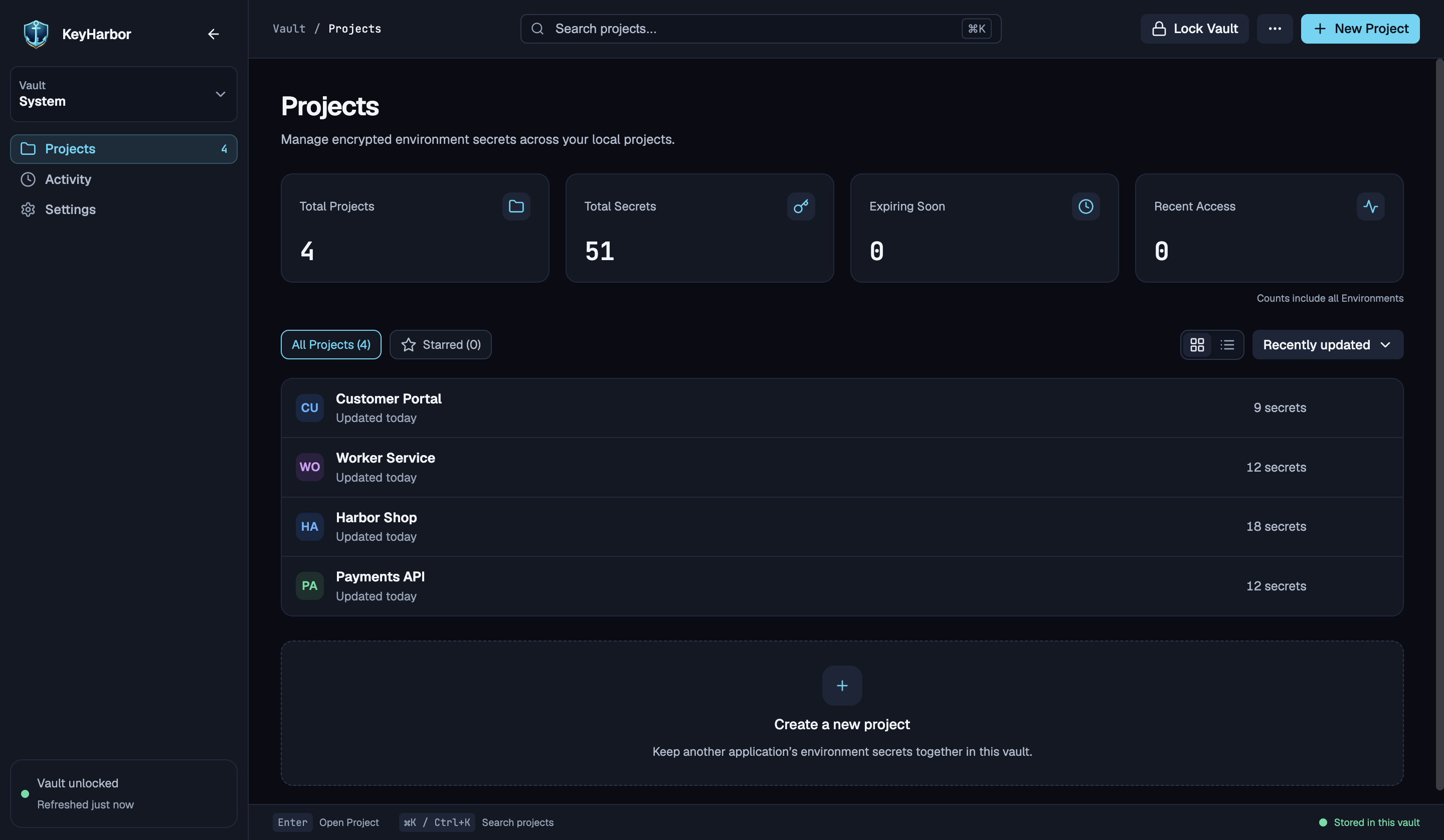Open the Projects sidebar item

tap(124, 149)
